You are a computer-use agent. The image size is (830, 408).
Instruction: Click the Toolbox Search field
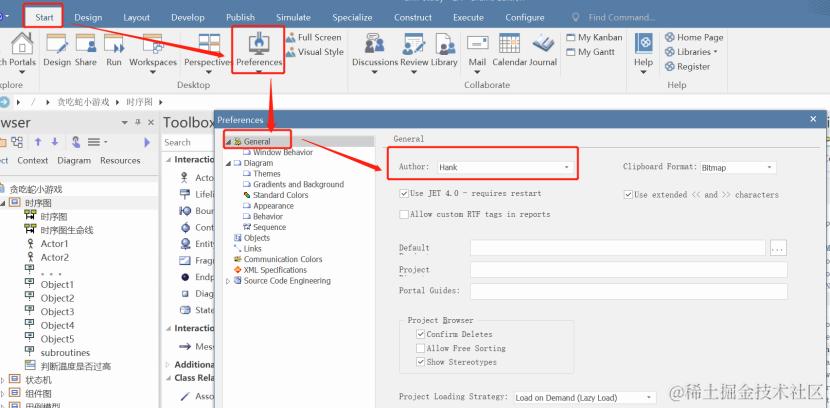(x=188, y=142)
